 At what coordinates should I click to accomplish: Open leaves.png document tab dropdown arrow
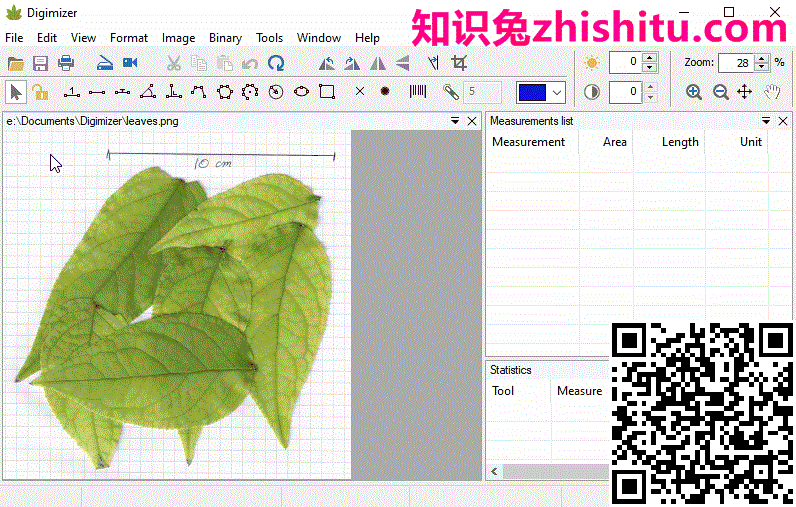pos(455,121)
